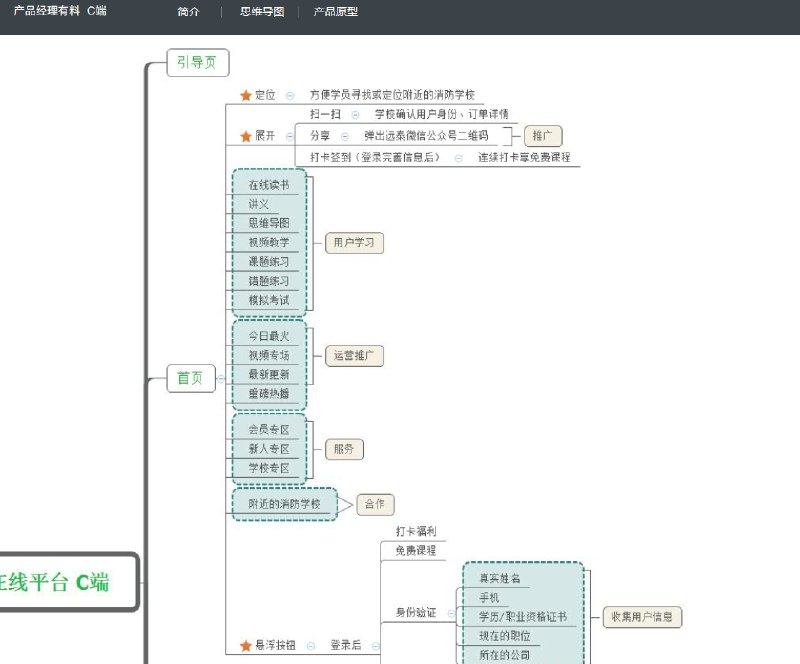Screen dimensions: 800x664
Task: Switch to the 思维导图 tab
Action: [x=262, y=11]
